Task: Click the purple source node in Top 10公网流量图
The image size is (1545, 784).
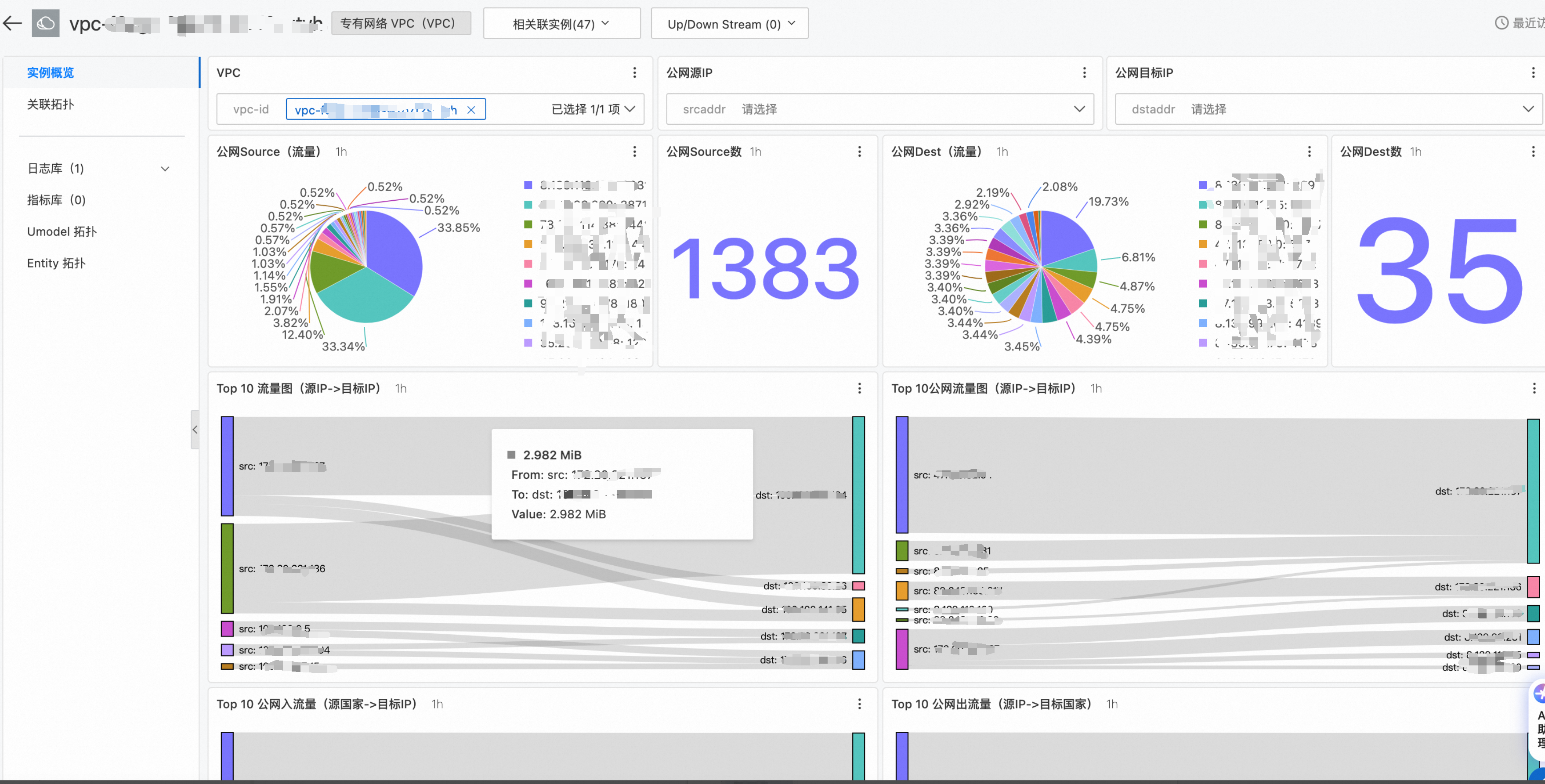Action: tap(902, 475)
